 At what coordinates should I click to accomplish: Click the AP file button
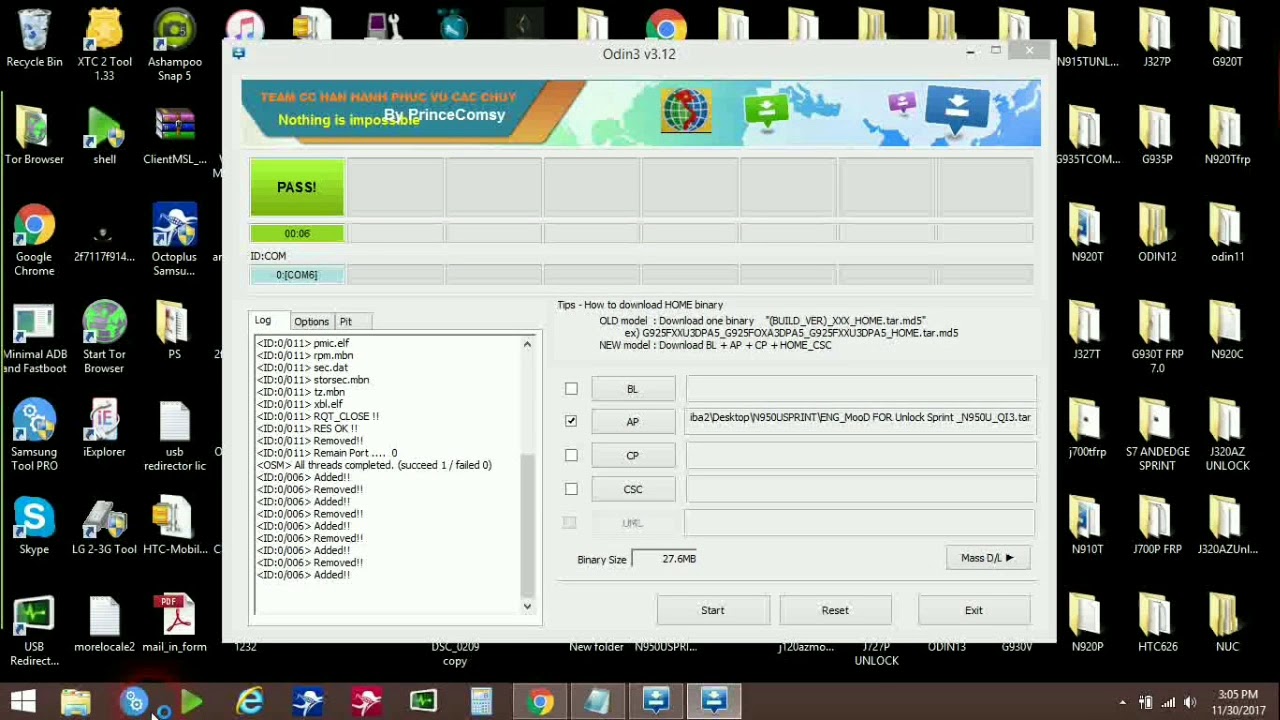click(633, 422)
